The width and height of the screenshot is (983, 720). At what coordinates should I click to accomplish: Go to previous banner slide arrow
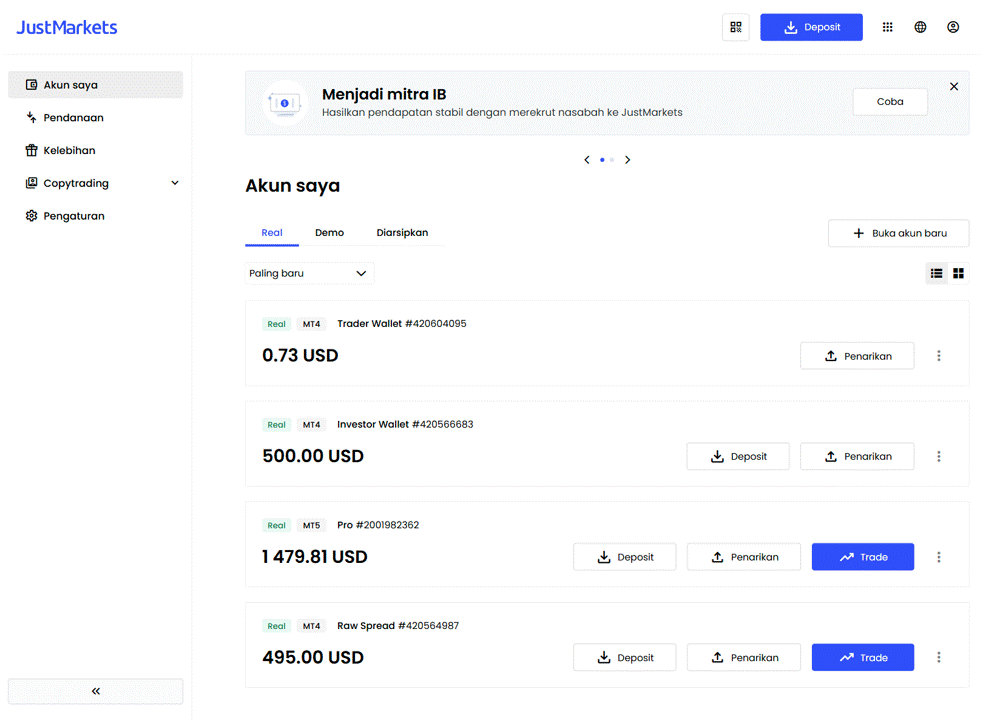click(x=587, y=160)
